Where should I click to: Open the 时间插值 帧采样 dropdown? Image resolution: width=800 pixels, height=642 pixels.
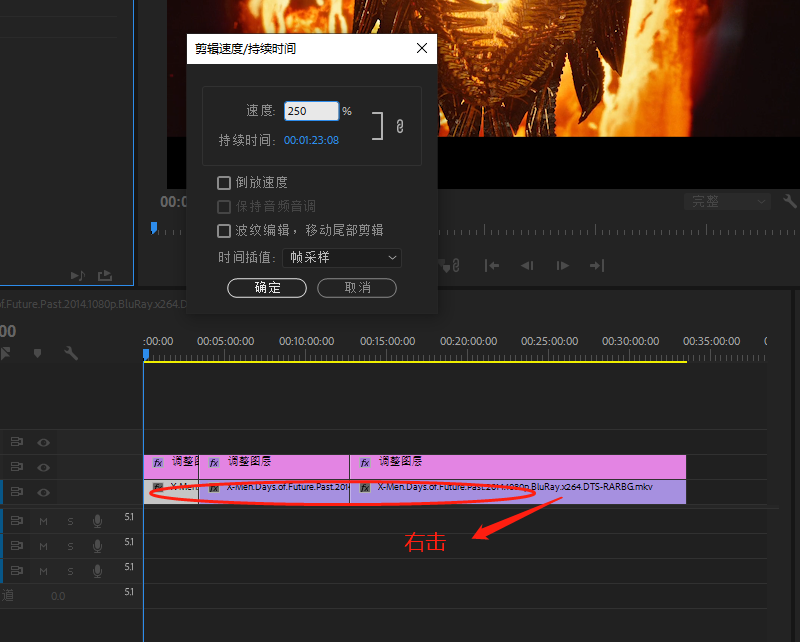(342, 258)
